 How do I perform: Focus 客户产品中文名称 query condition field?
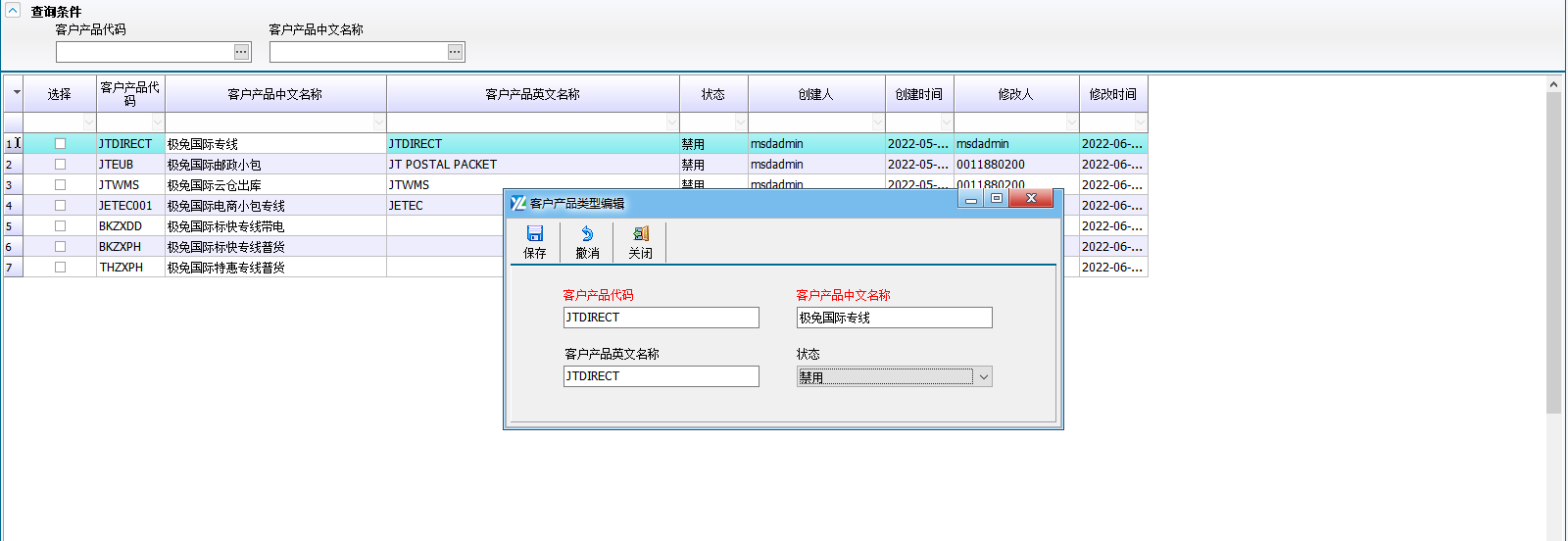[x=359, y=52]
